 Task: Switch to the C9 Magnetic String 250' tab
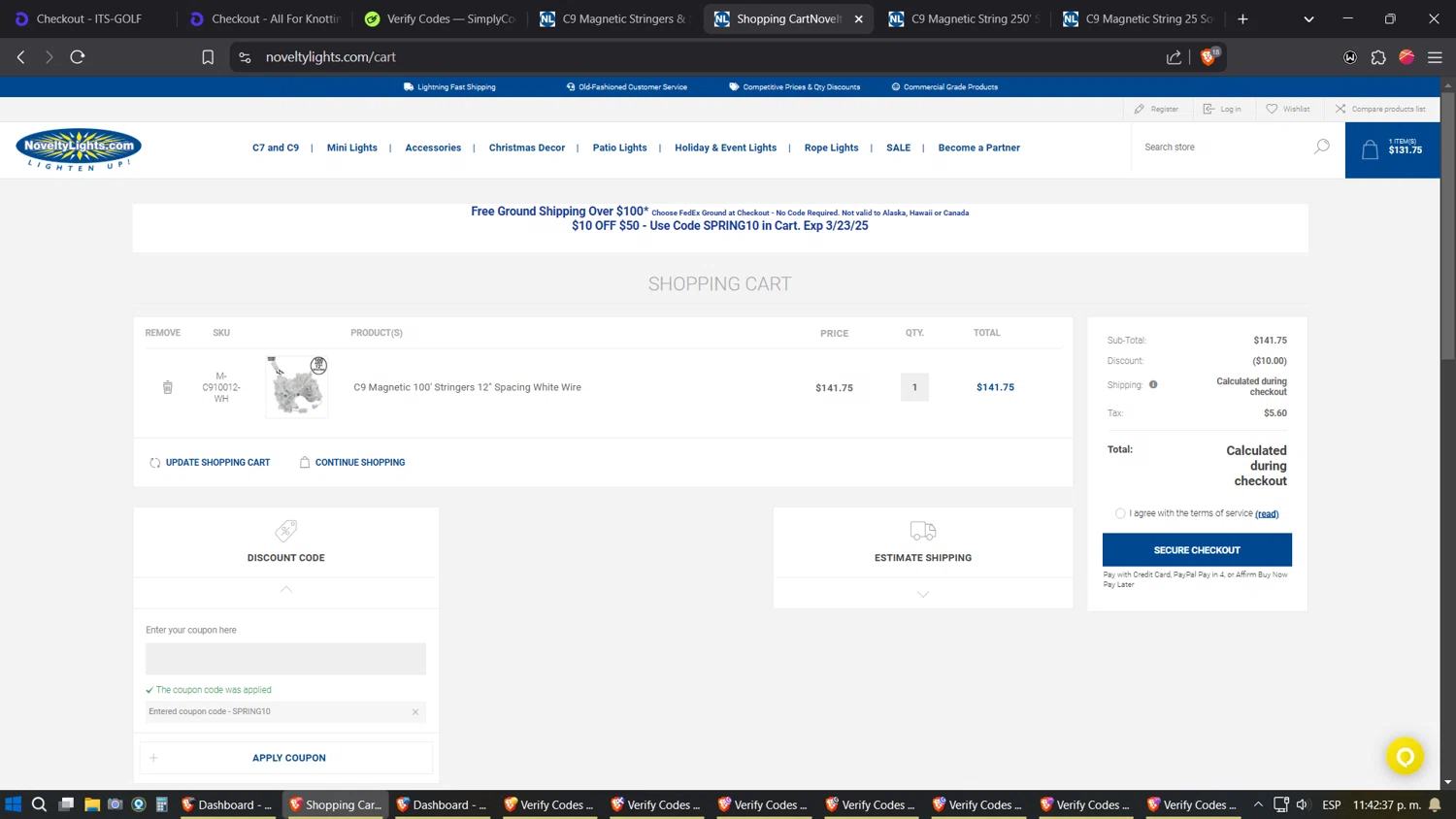tap(964, 18)
